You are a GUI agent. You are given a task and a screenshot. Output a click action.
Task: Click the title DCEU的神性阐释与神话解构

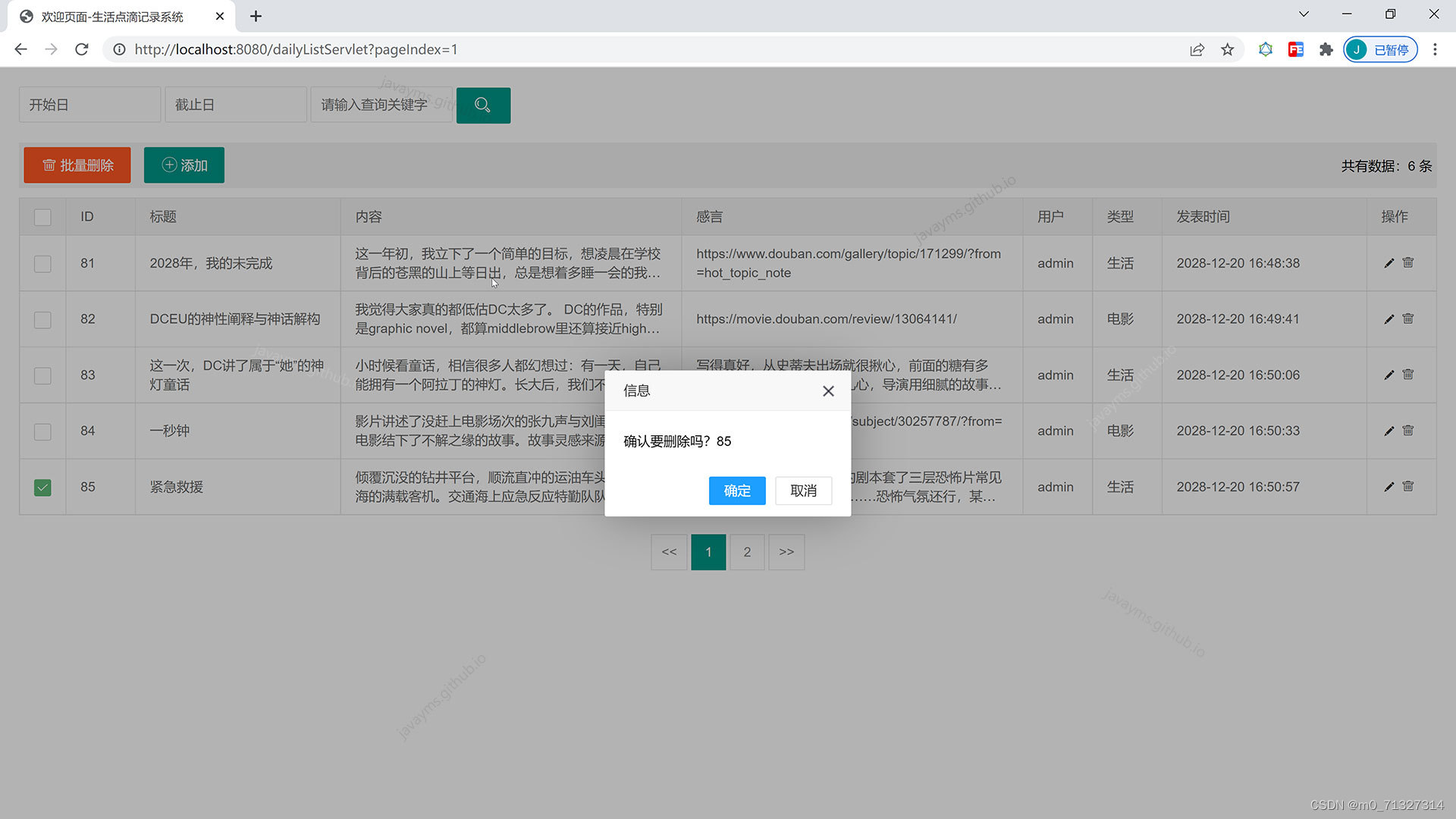point(235,319)
